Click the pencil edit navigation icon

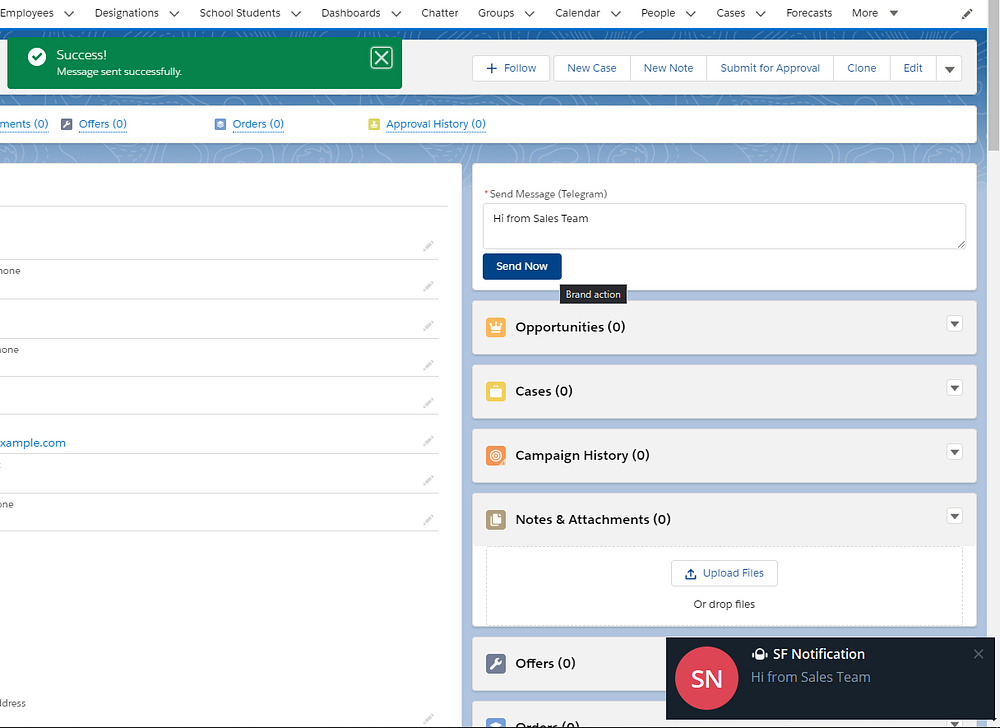tap(967, 13)
